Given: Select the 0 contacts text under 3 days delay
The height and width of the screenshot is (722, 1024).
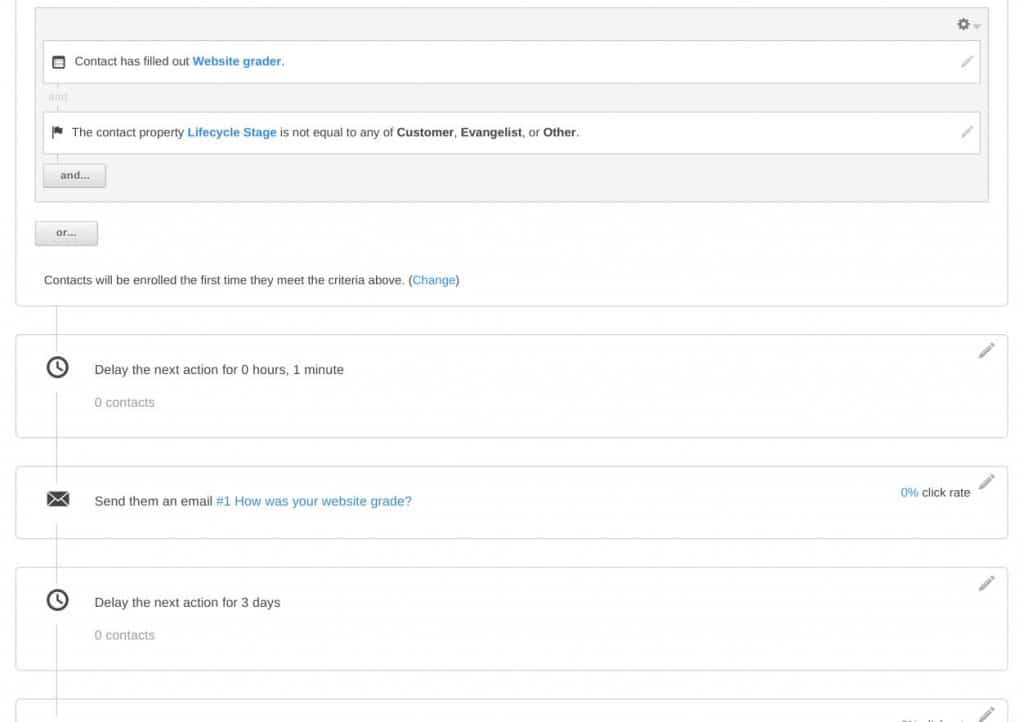Looking at the screenshot, I should pyautogui.click(x=124, y=636).
